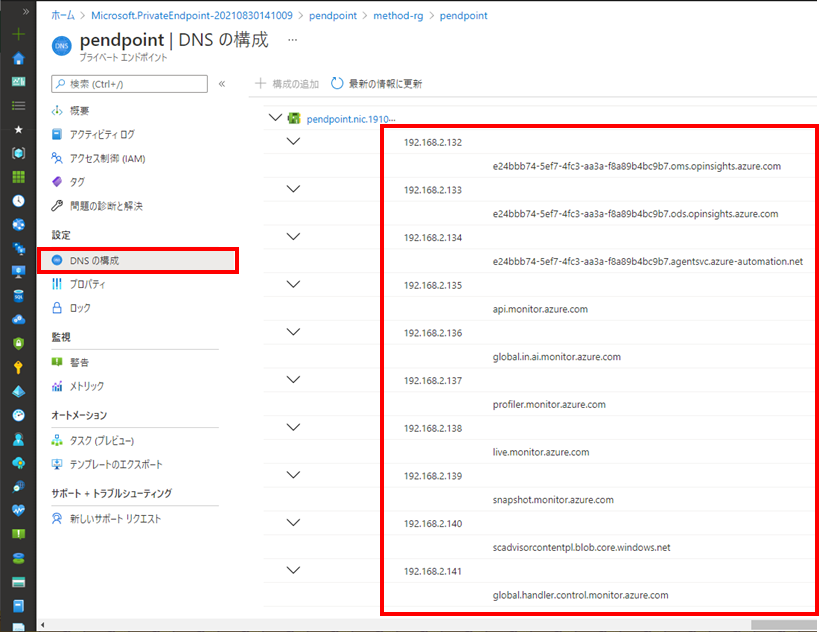Open the blue heart health icon
Image resolution: width=819 pixels, height=632 pixels.
(18, 510)
